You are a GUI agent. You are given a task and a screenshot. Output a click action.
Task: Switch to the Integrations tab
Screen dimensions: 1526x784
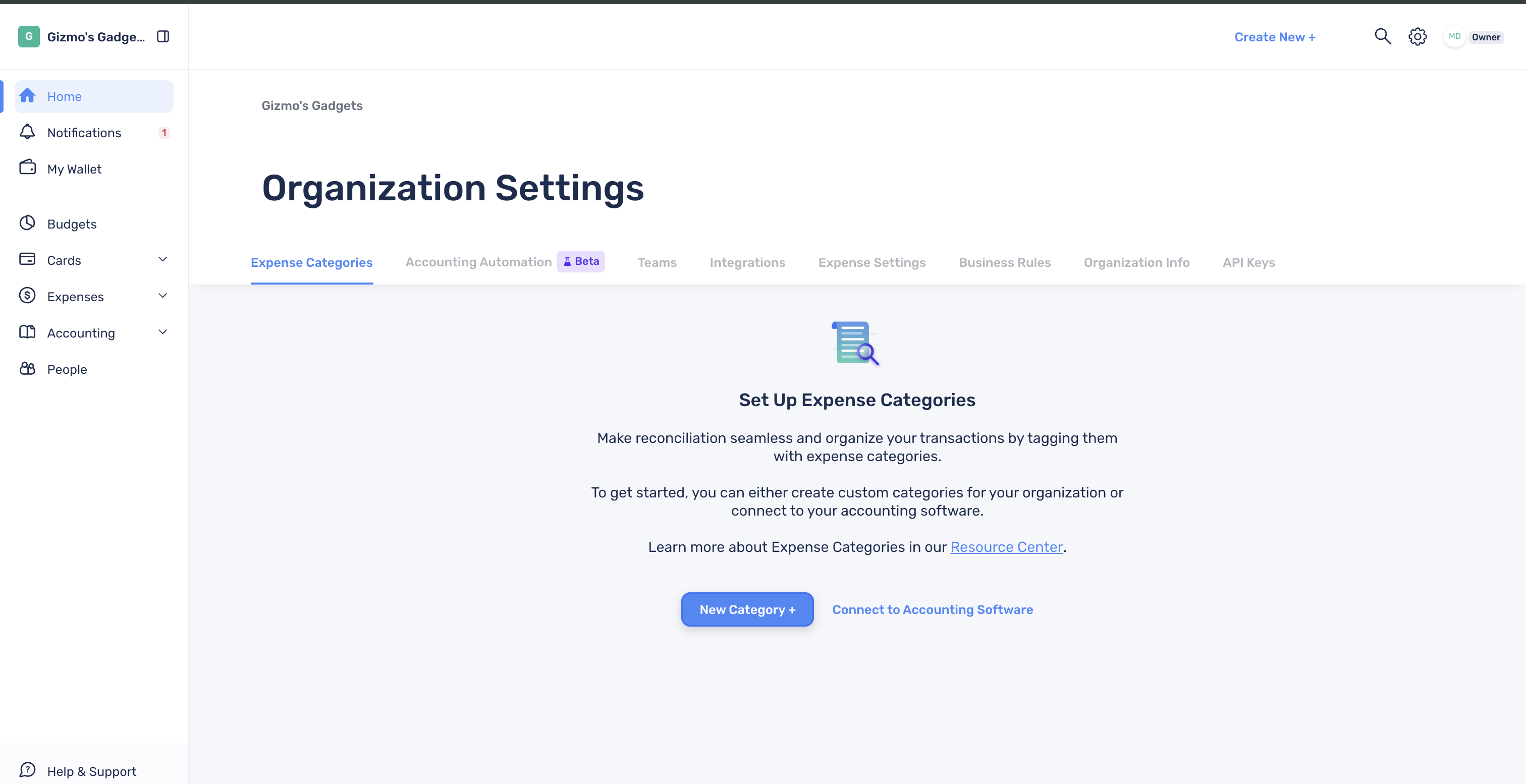(747, 262)
